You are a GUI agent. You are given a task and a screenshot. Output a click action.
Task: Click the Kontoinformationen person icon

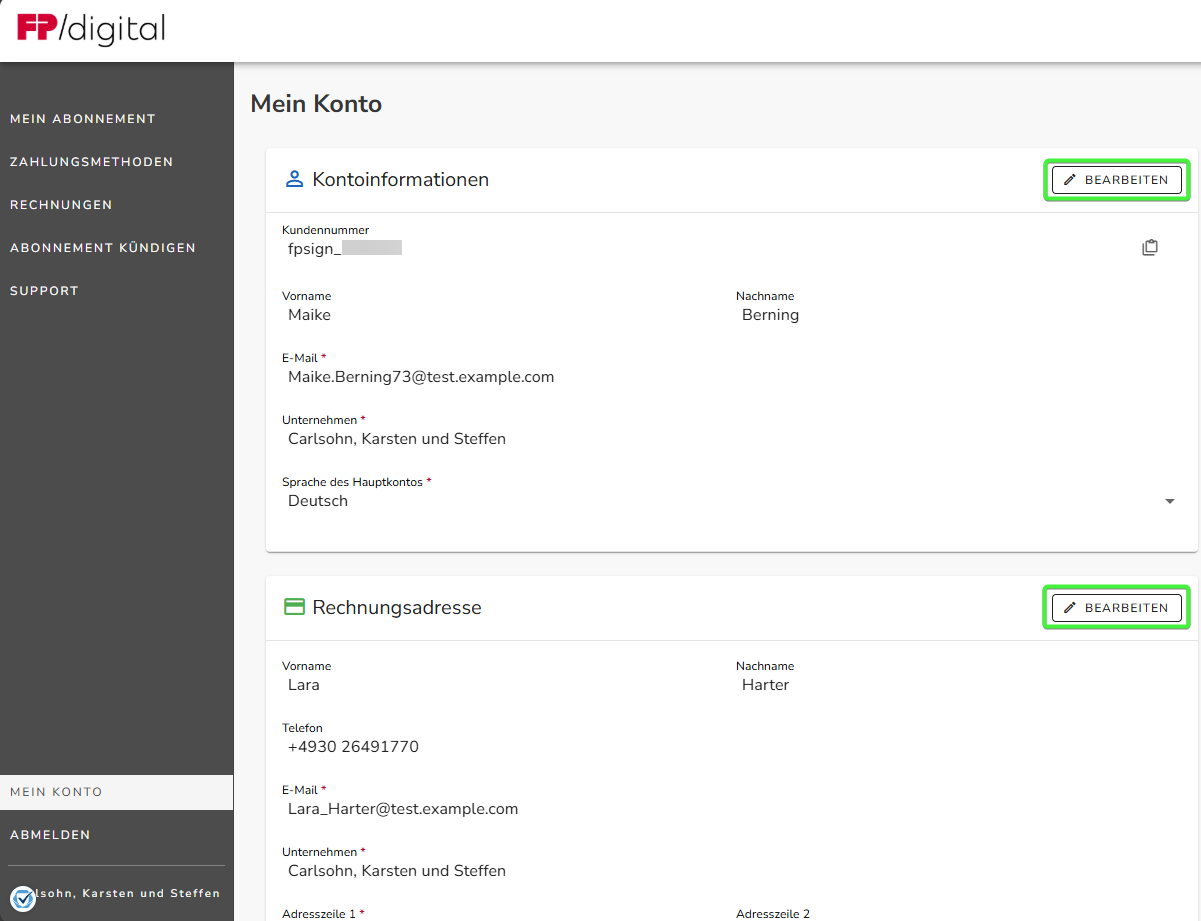[x=294, y=180]
